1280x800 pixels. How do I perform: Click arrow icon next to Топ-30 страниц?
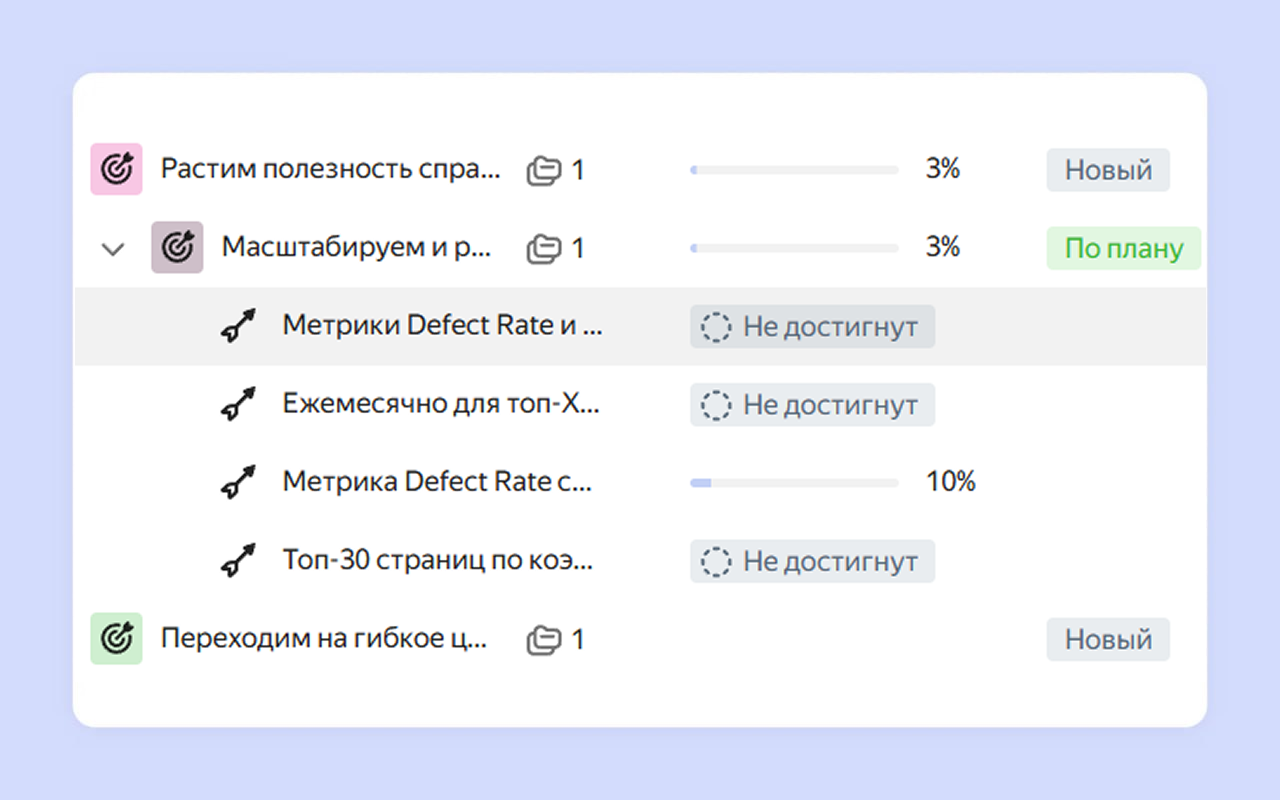(238, 561)
